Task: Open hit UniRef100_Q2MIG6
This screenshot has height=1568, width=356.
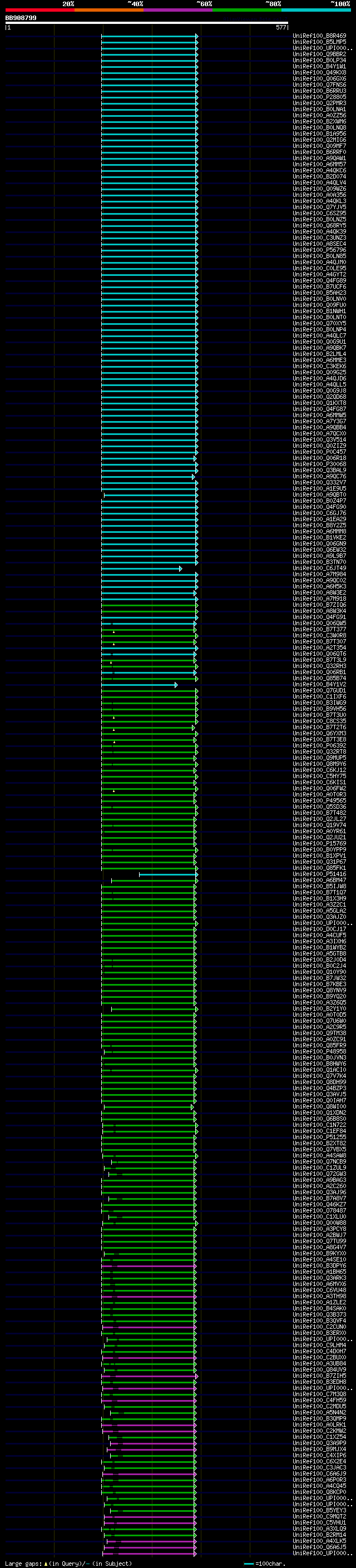Action: pos(319,140)
